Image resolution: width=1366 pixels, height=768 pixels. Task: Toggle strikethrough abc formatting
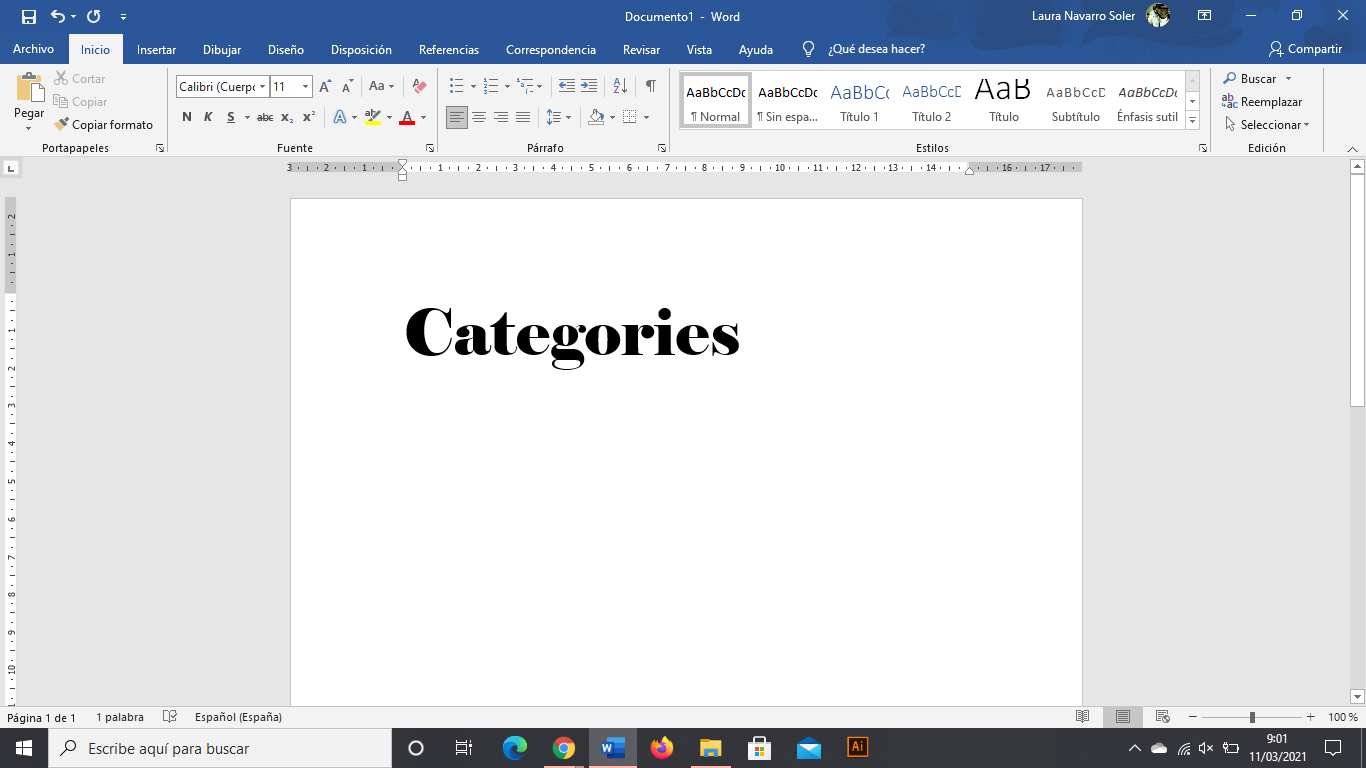(265, 117)
